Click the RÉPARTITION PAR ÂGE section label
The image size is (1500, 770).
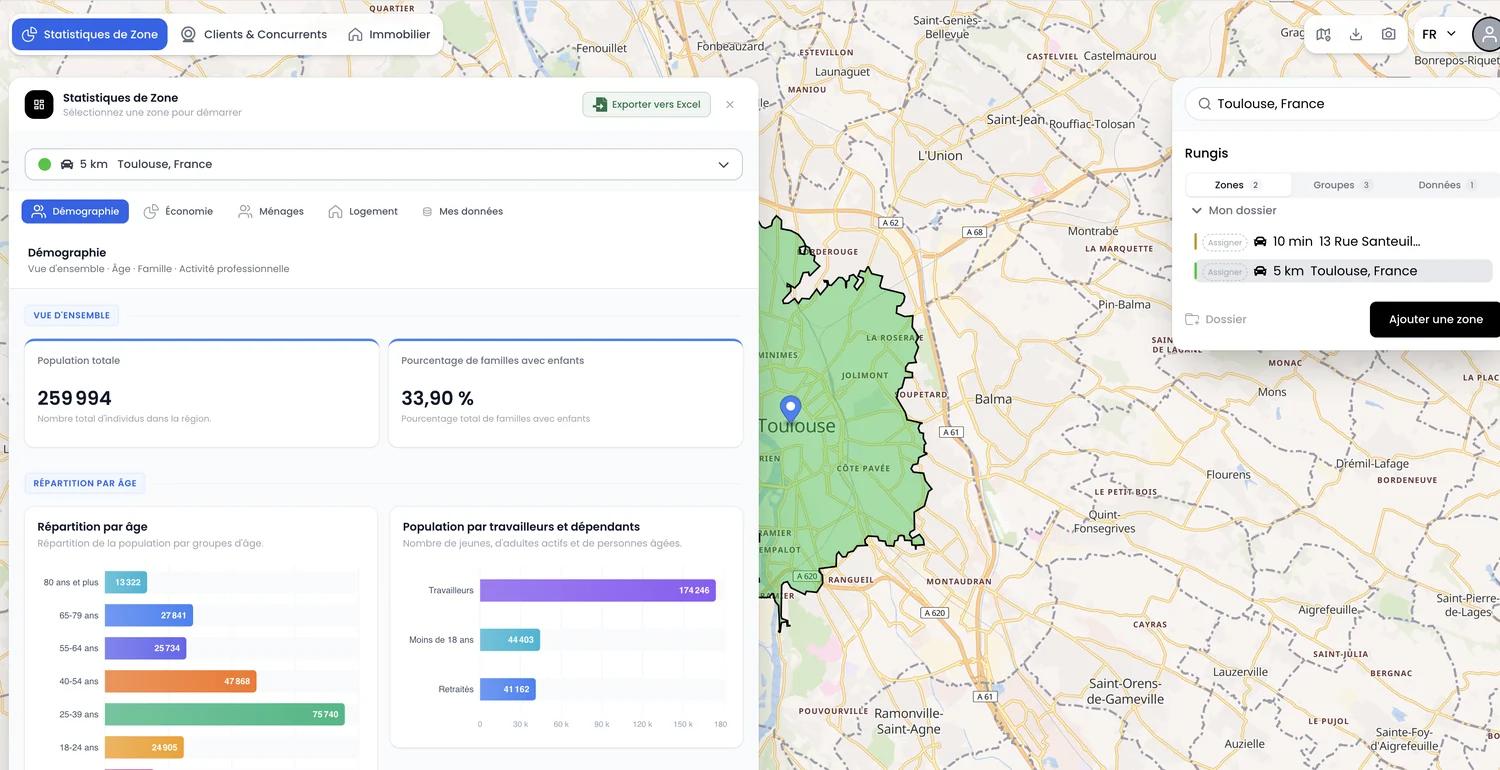coord(85,483)
